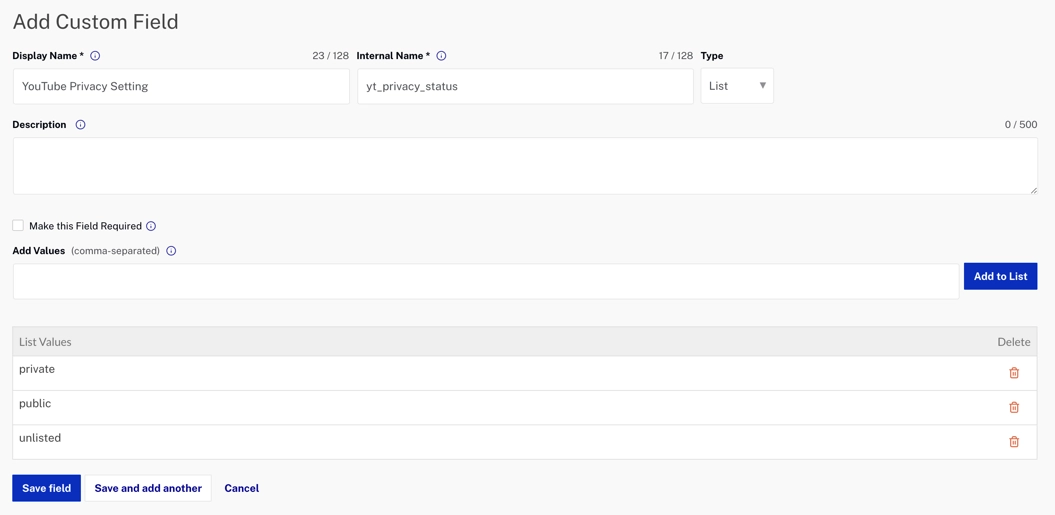This screenshot has height=515, width=1055.
Task: Click the Internal Name info icon
Action: (x=441, y=56)
